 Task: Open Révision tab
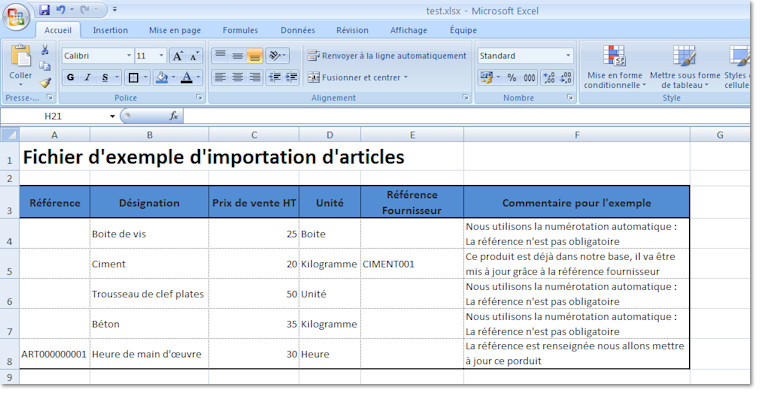point(352,30)
